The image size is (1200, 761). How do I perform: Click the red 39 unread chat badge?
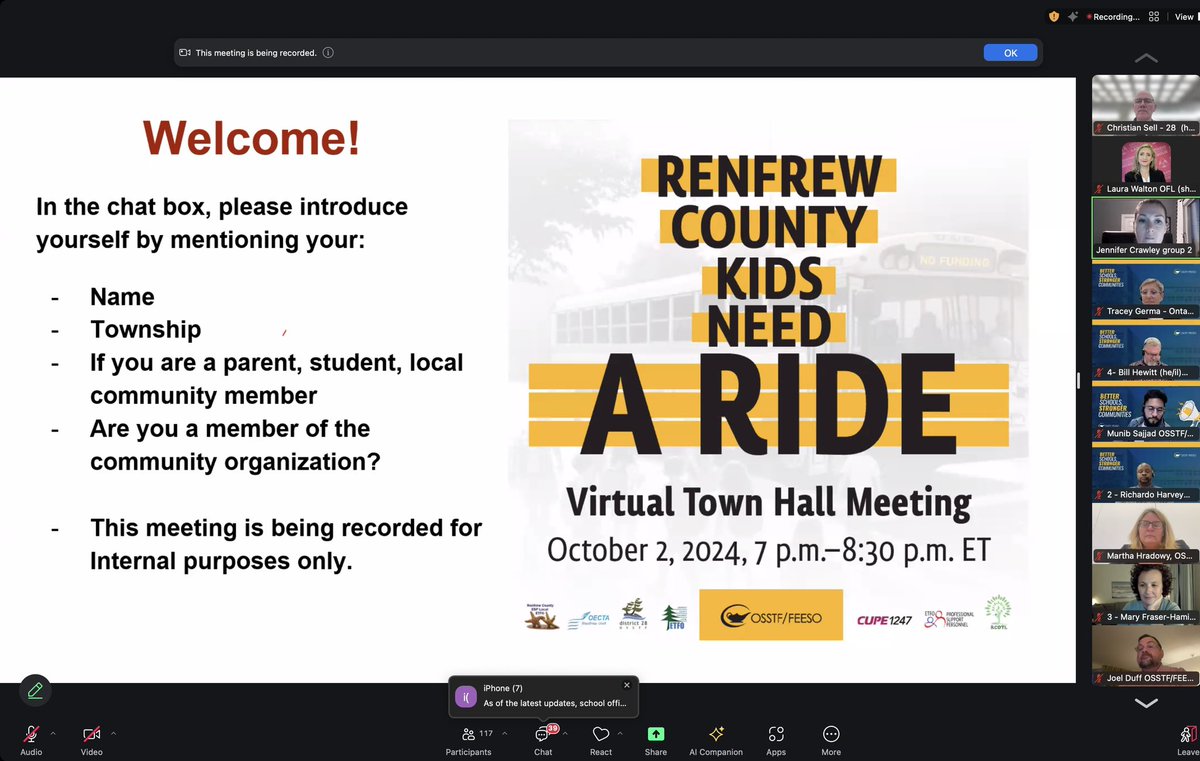pyautogui.click(x=552, y=729)
